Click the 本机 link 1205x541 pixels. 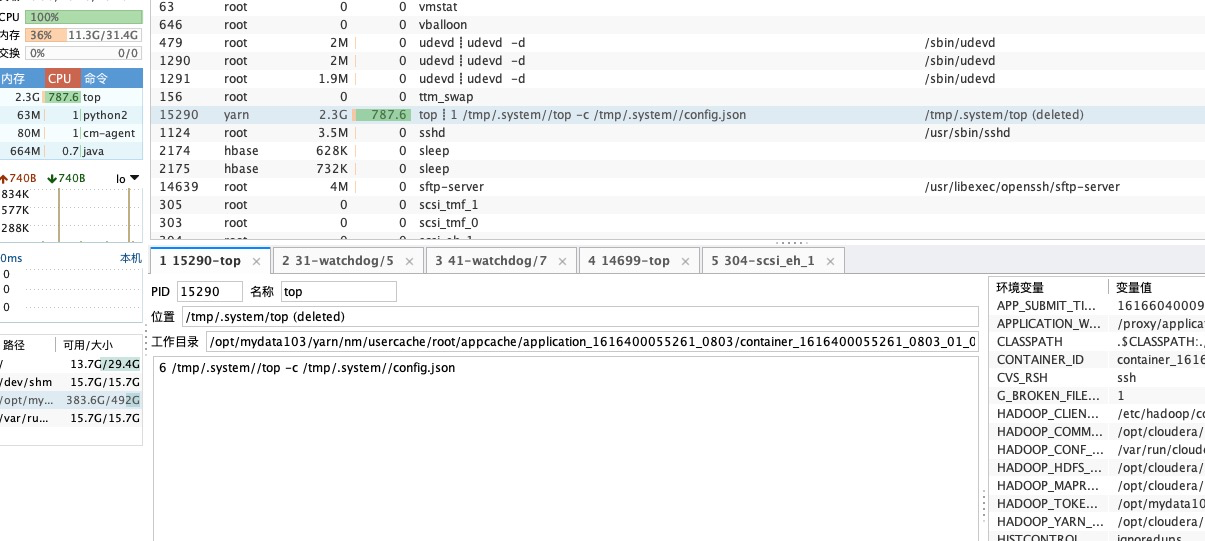click(x=130, y=258)
